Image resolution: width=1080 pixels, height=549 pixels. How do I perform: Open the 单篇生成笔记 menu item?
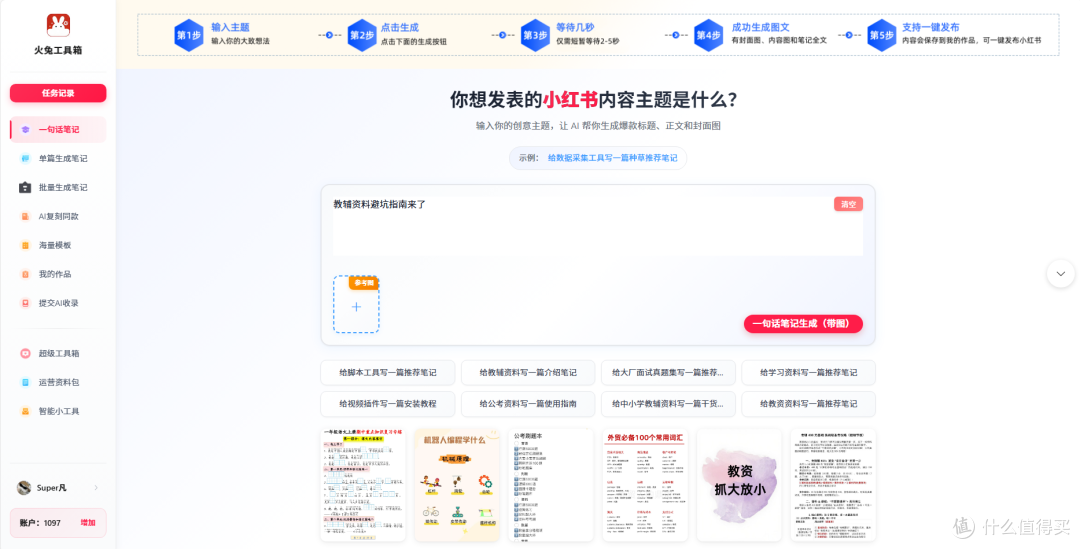coord(58,158)
